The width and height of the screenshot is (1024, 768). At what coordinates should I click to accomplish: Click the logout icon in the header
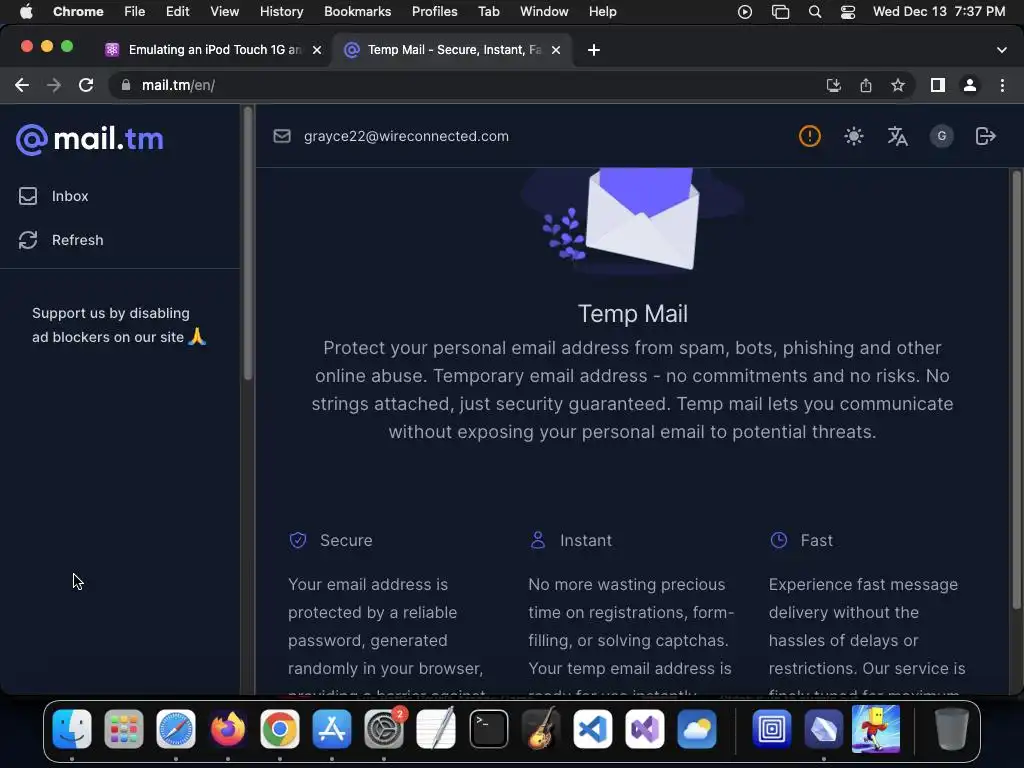pyautogui.click(x=985, y=136)
